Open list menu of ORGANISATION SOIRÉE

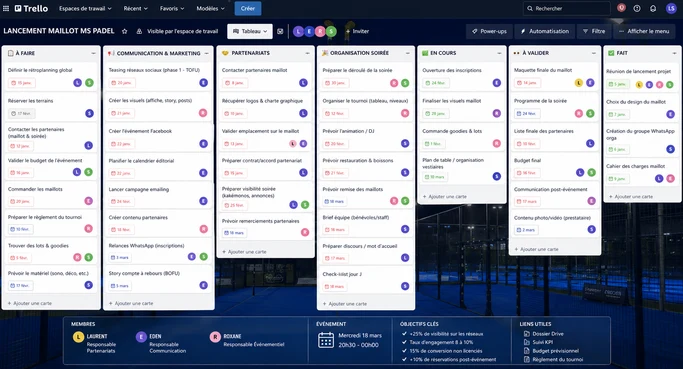tap(408, 53)
